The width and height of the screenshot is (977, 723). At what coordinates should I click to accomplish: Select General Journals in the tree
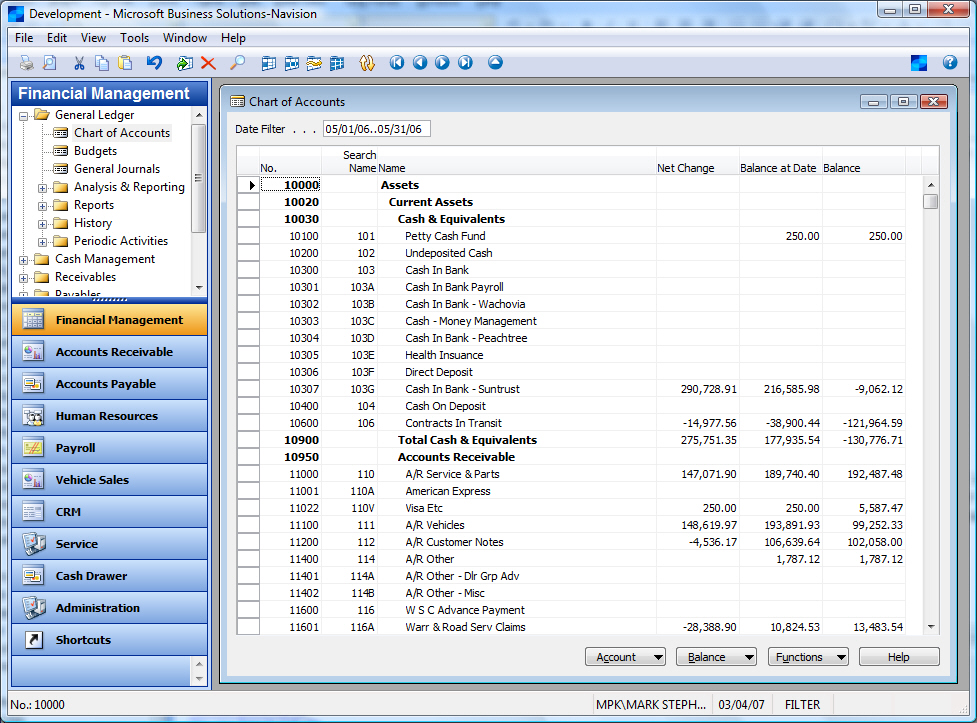(x=117, y=169)
